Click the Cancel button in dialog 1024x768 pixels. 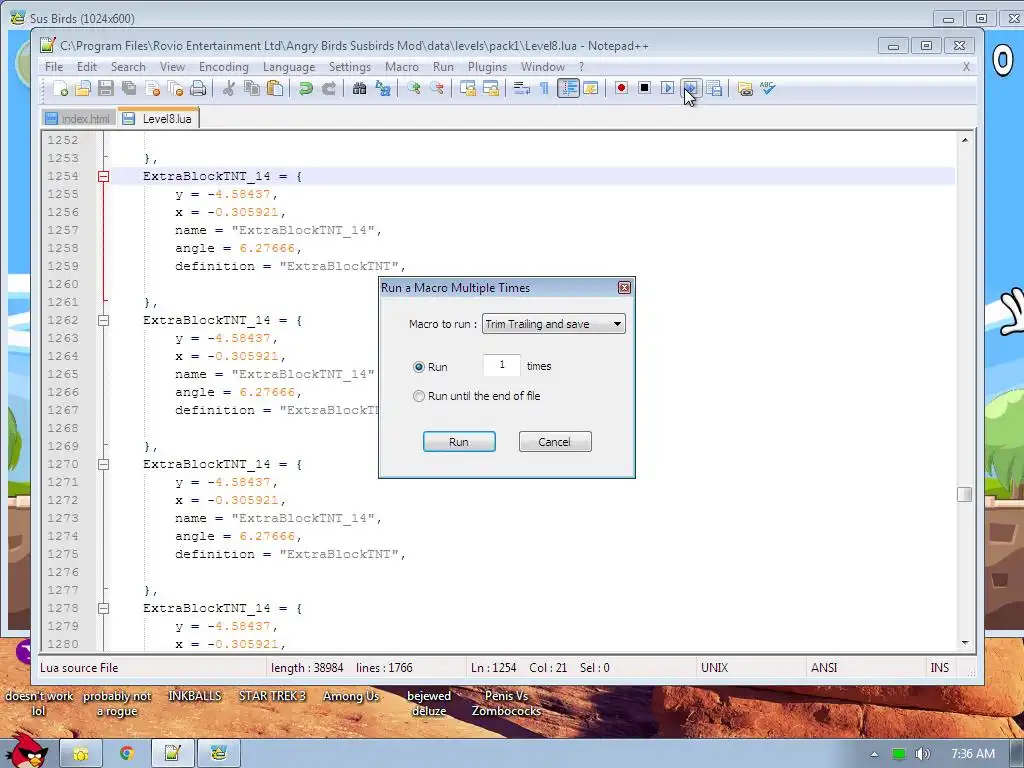[x=554, y=441]
